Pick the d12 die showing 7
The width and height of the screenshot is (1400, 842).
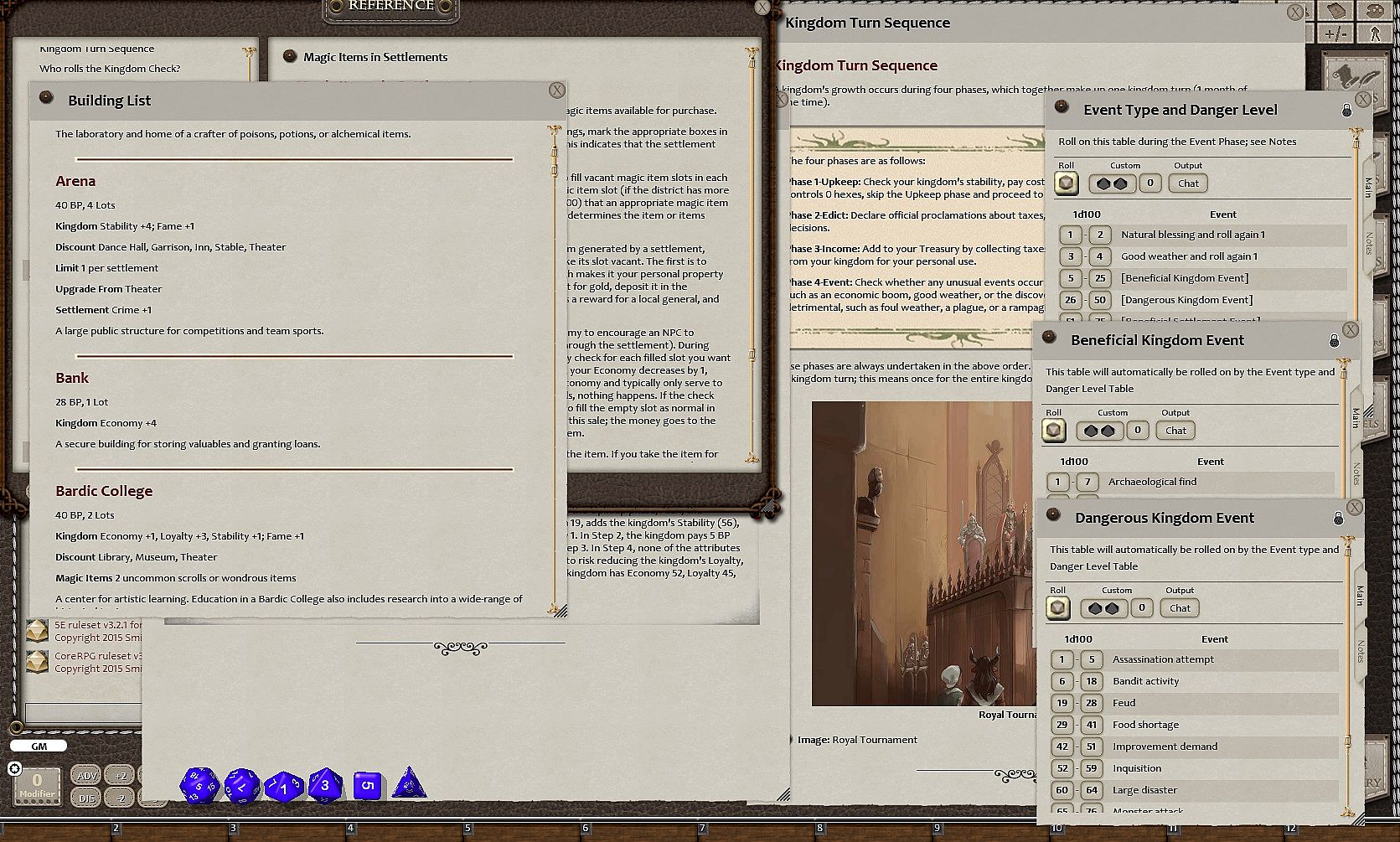click(242, 786)
